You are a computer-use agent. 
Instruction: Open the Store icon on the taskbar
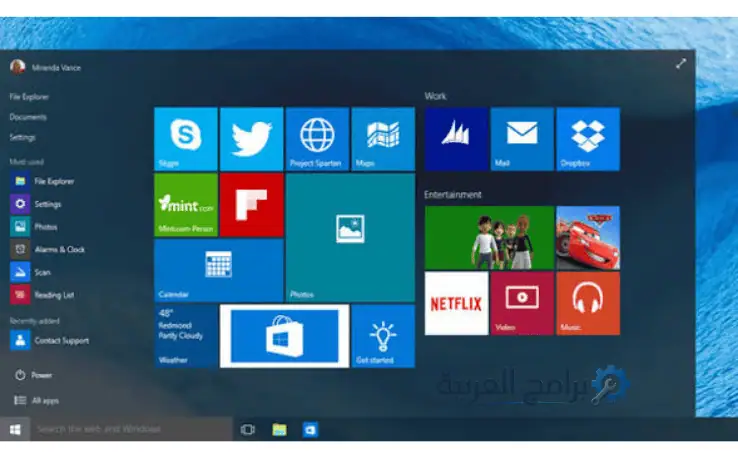tap(310, 429)
